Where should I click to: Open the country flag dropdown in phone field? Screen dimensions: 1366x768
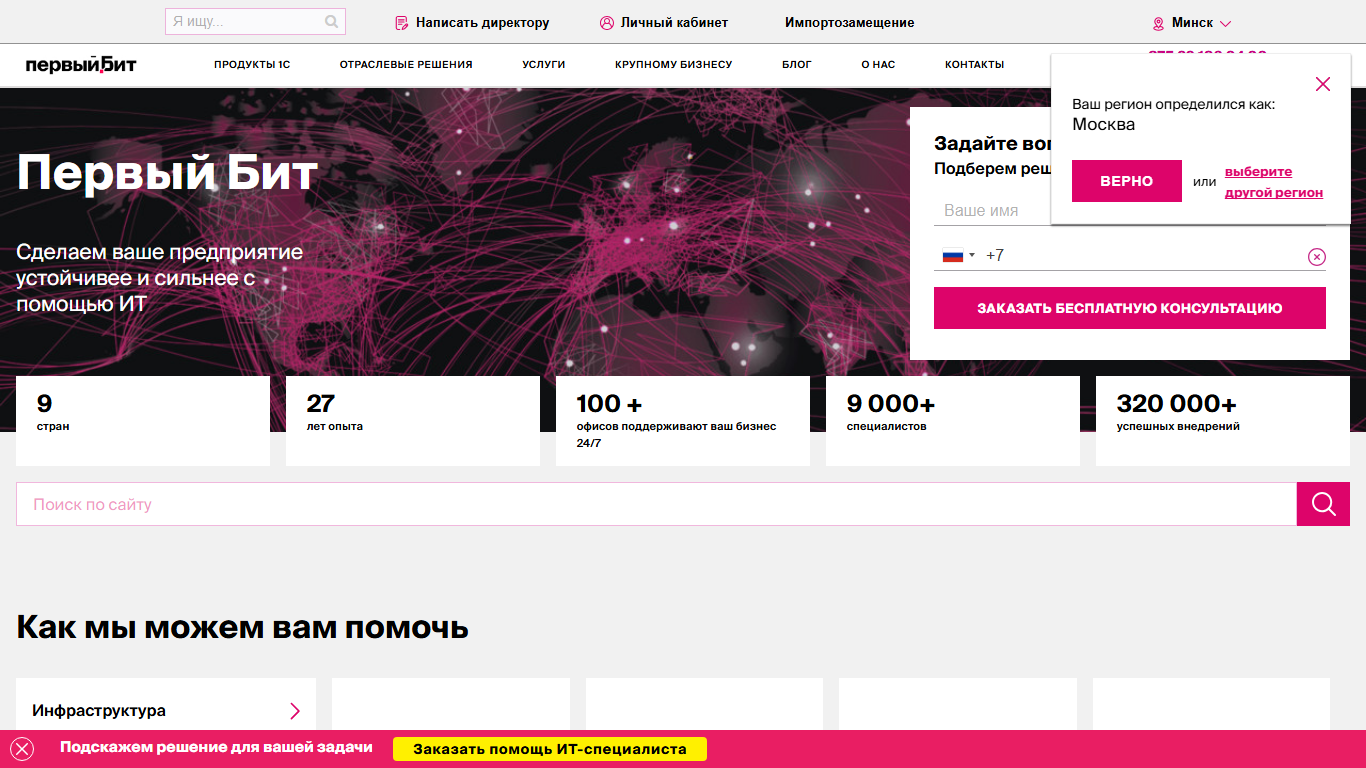click(958, 256)
